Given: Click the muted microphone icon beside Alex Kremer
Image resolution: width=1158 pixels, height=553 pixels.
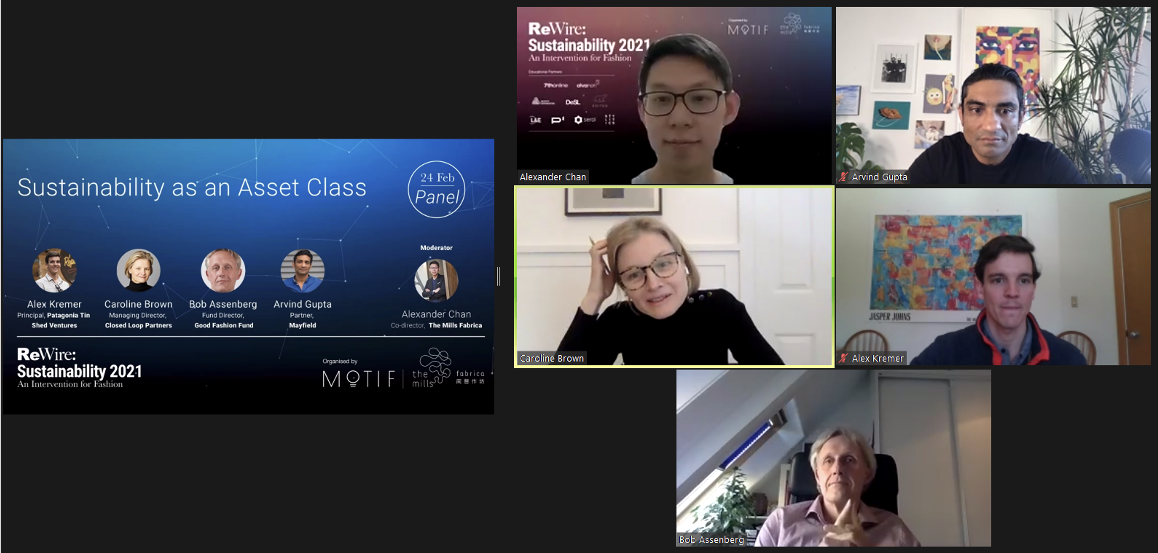Looking at the screenshot, I should coord(844,358).
